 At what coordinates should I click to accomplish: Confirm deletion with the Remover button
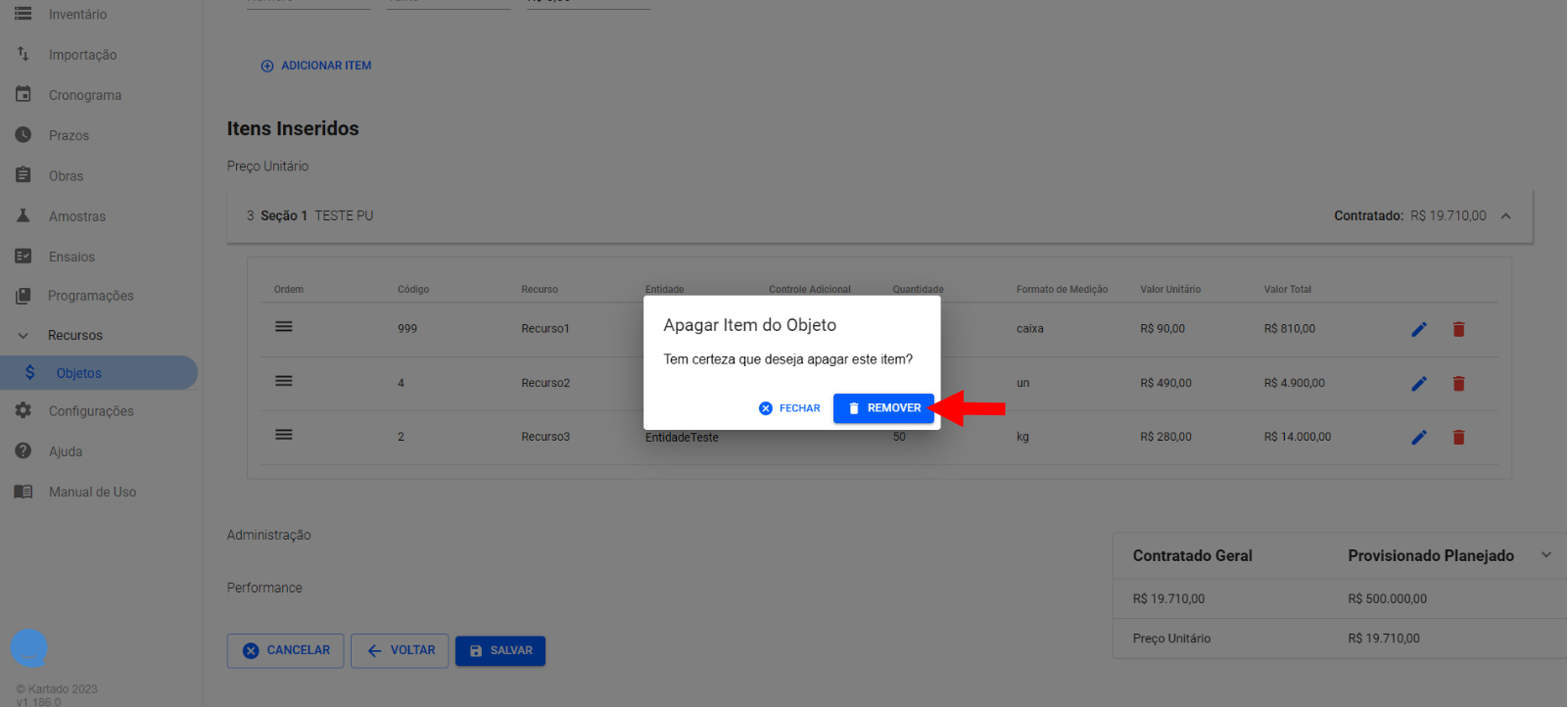point(883,408)
